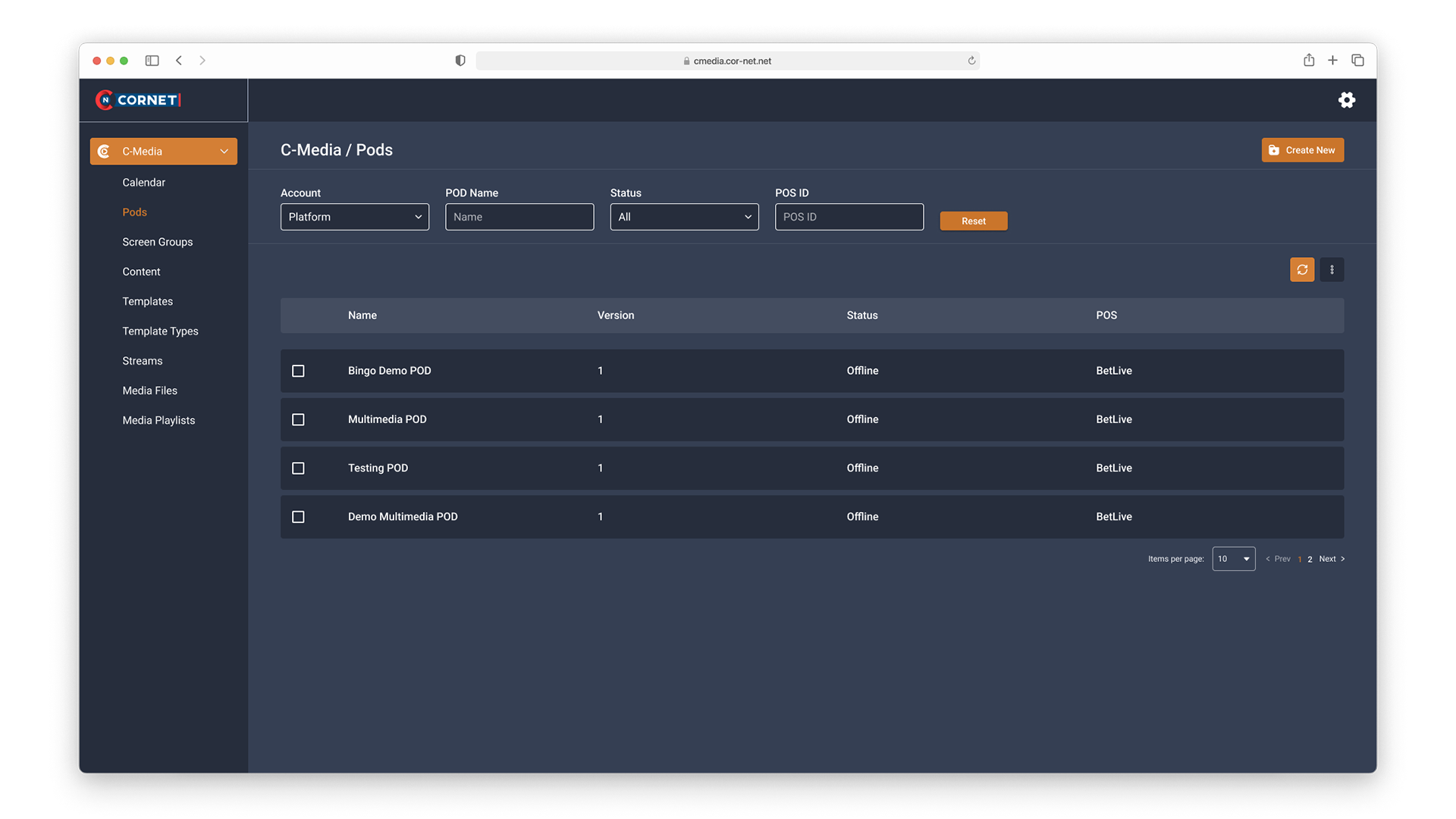The image size is (1456, 819).
Task: Open the items per page dropdown
Action: pyautogui.click(x=1233, y=559)
